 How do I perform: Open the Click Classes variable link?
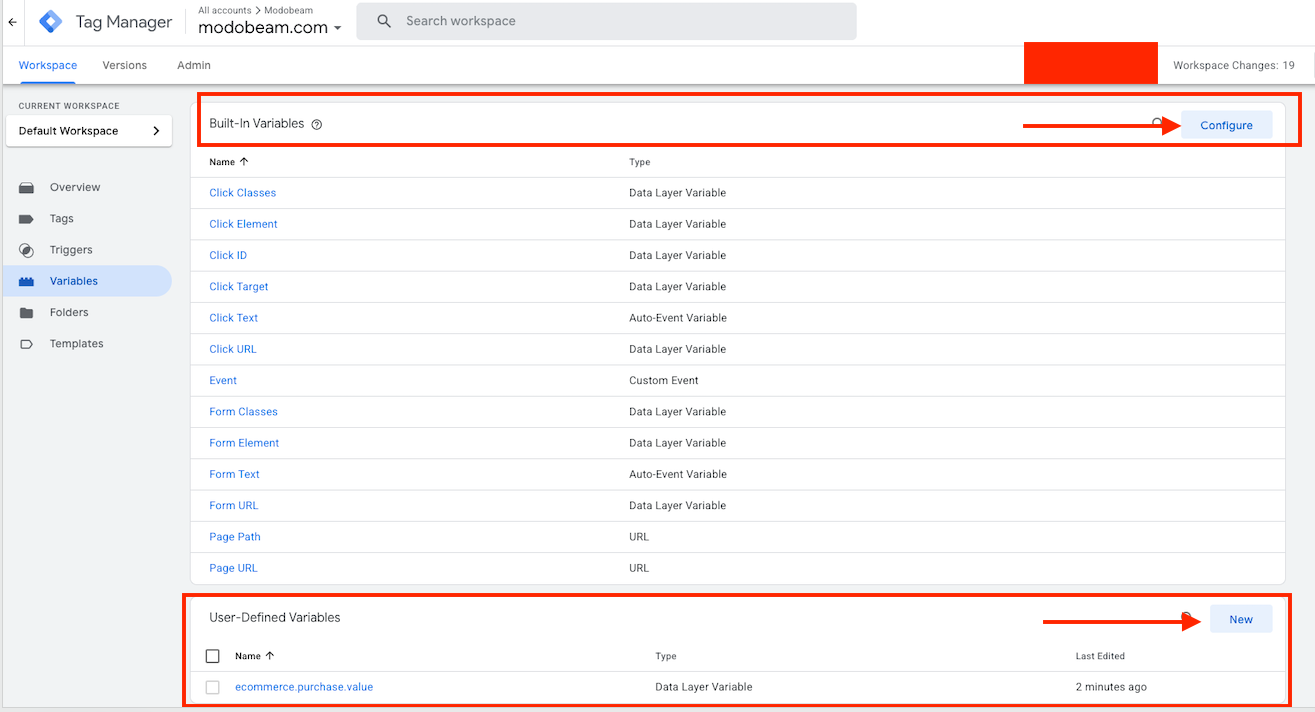click(242, 193)
